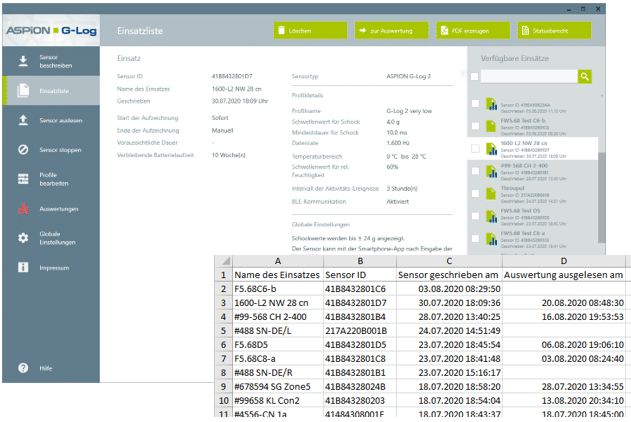Click evaluation icon of FW5.68 Test D5
Image resolution: width=631 pixels, height=422 pixels.
tap(491, 216)
